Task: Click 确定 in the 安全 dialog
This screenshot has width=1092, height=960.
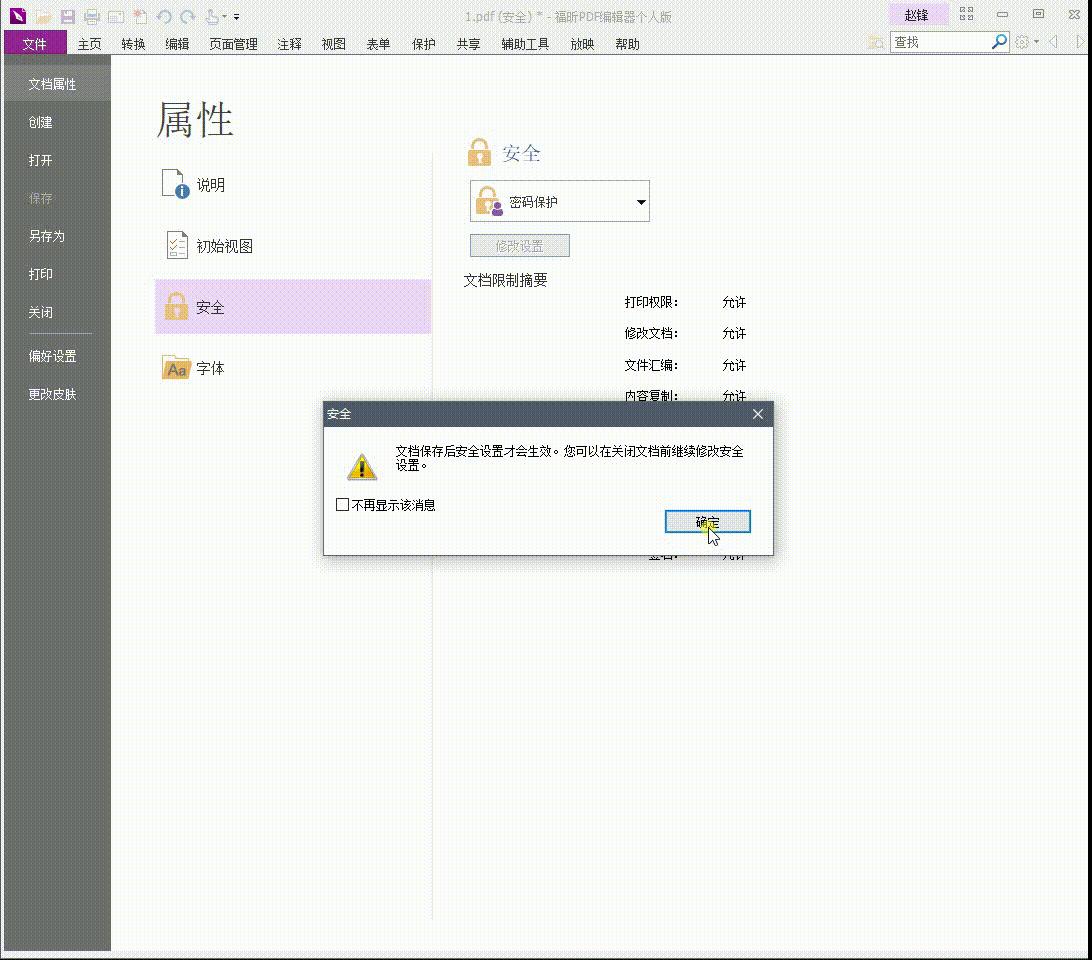Action: pyautogui.click(x=708, y=521)
